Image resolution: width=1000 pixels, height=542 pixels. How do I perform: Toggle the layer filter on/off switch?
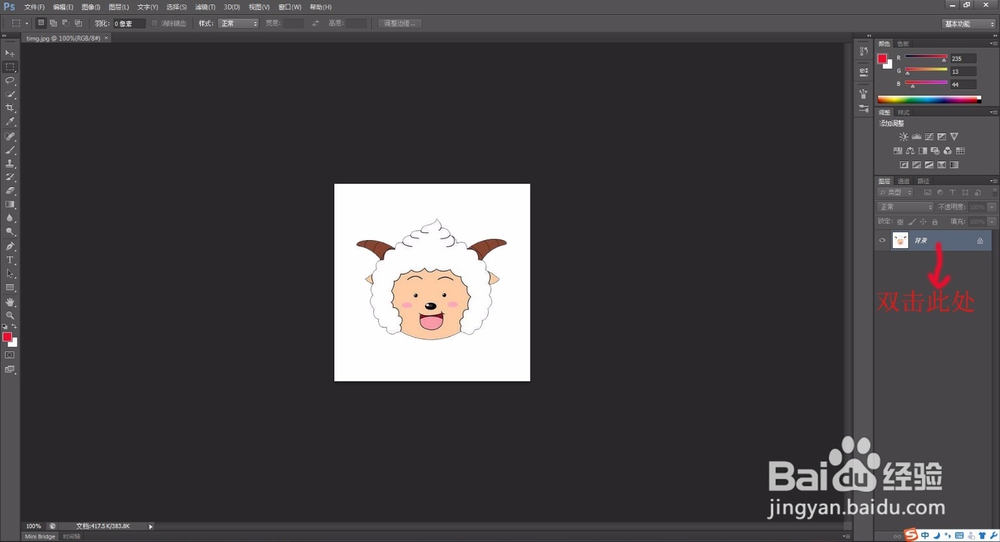pos(994,191)
